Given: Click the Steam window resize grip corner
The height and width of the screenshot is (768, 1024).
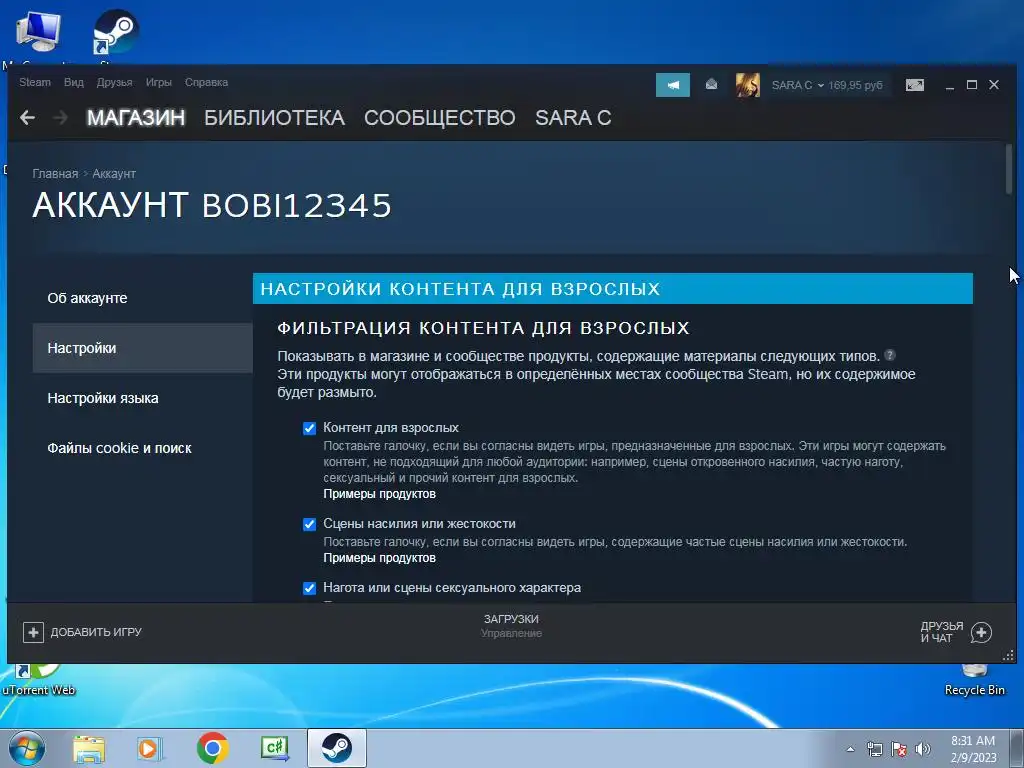Looking at the screenshot, I should tap(1008, 655).
